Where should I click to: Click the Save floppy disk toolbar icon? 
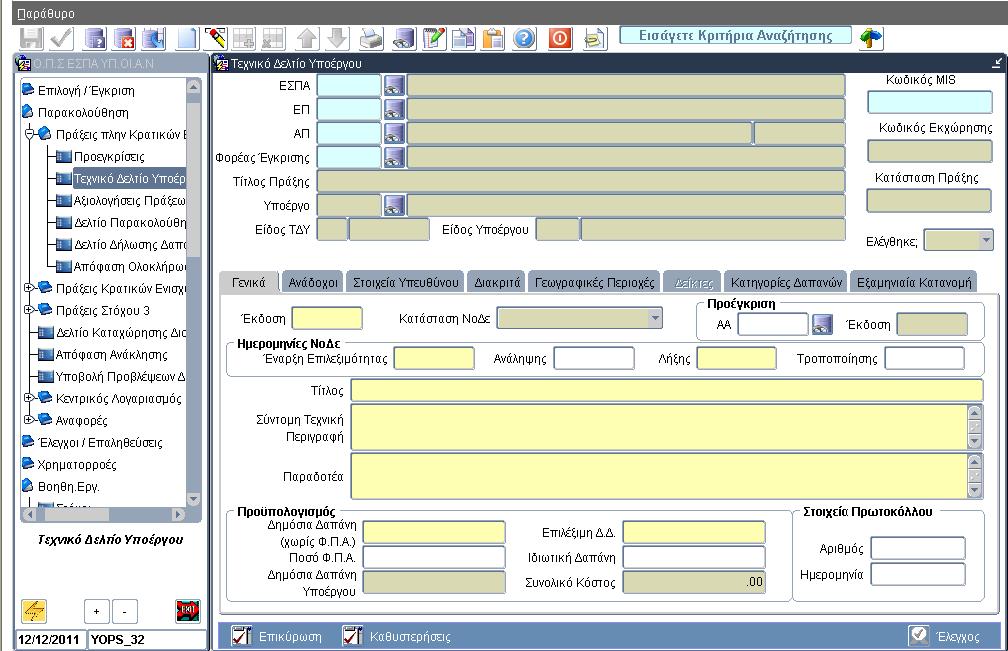[x=31, y=39]
